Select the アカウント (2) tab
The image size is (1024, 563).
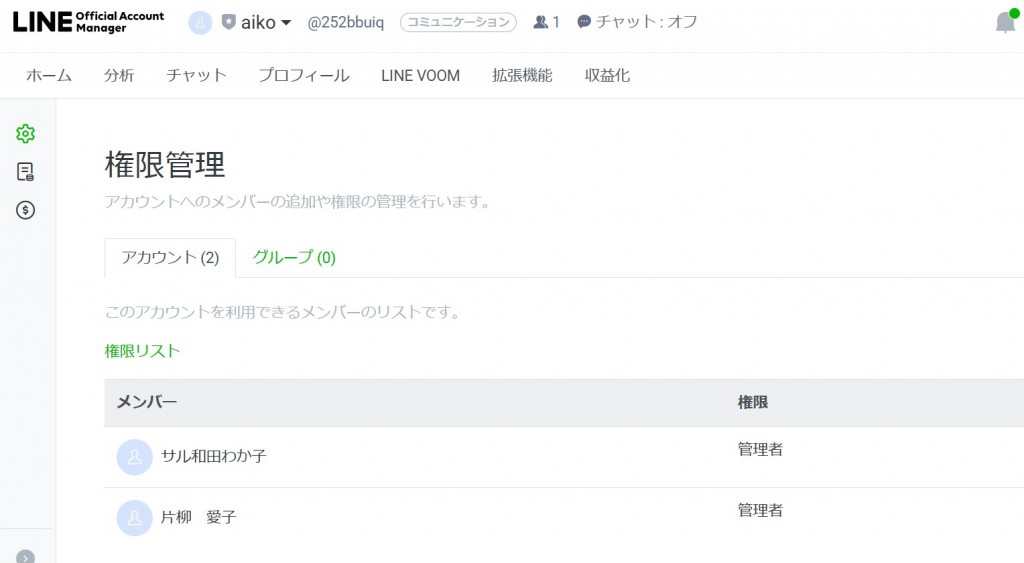tap(170, 257)
